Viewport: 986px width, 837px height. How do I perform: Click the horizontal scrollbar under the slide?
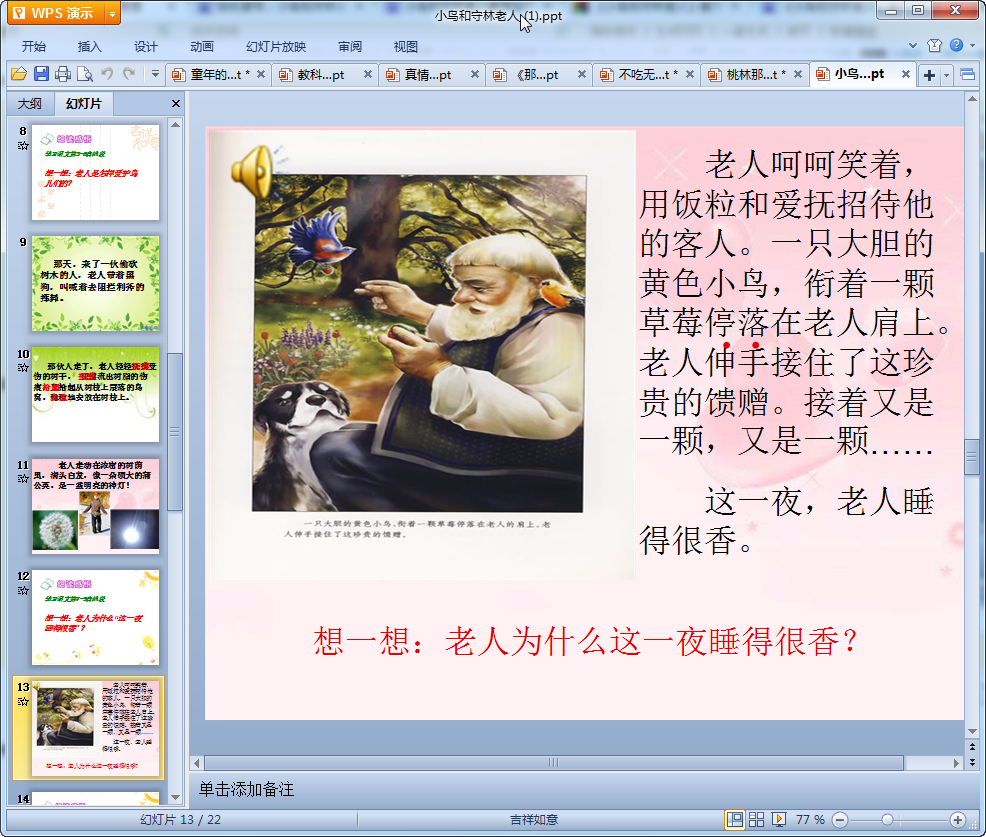[553, 763]
